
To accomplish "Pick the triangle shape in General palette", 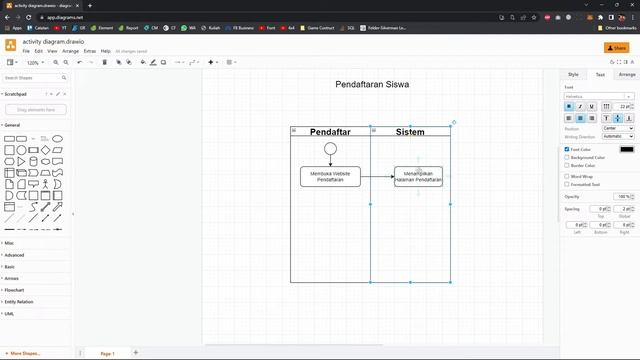I will coord(21,161).
